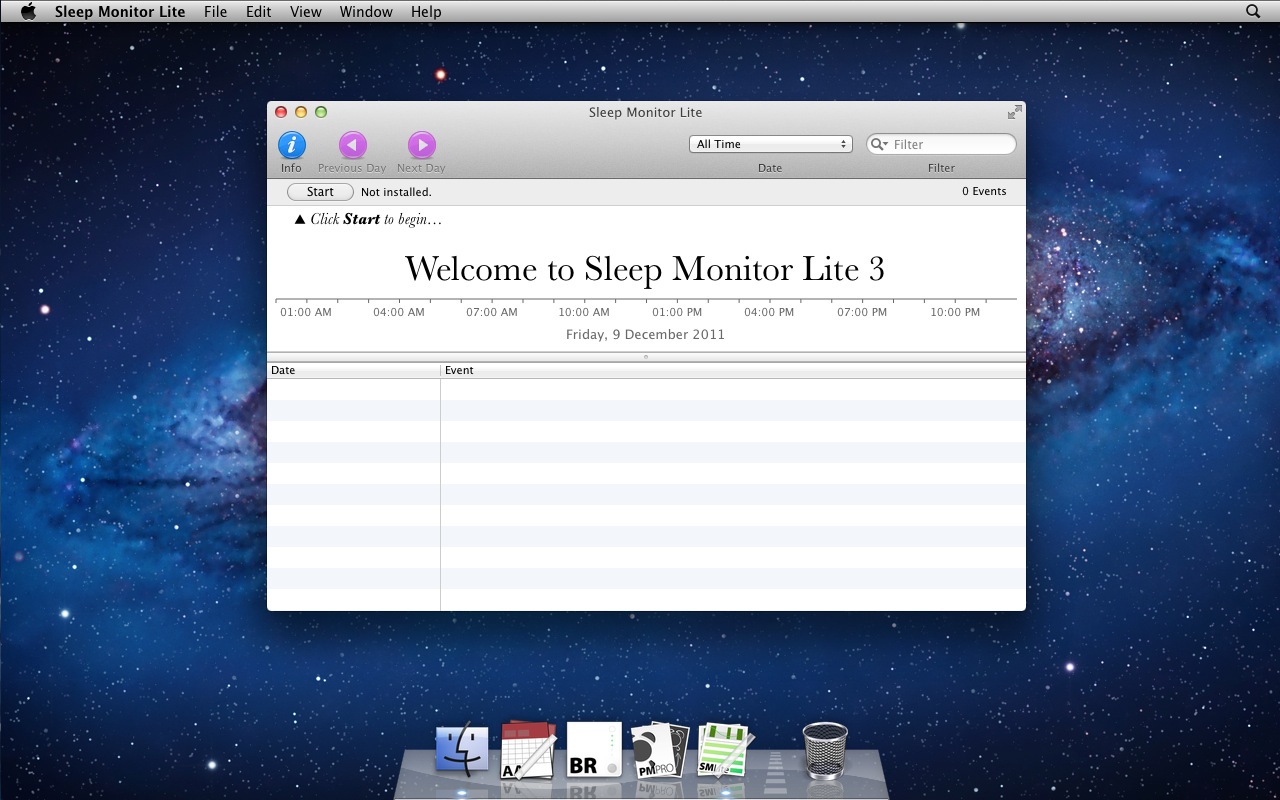The height and width of the screenshot is (800, 1280).
Task: Zoom the window with the green button
Action: pos(321,112)
